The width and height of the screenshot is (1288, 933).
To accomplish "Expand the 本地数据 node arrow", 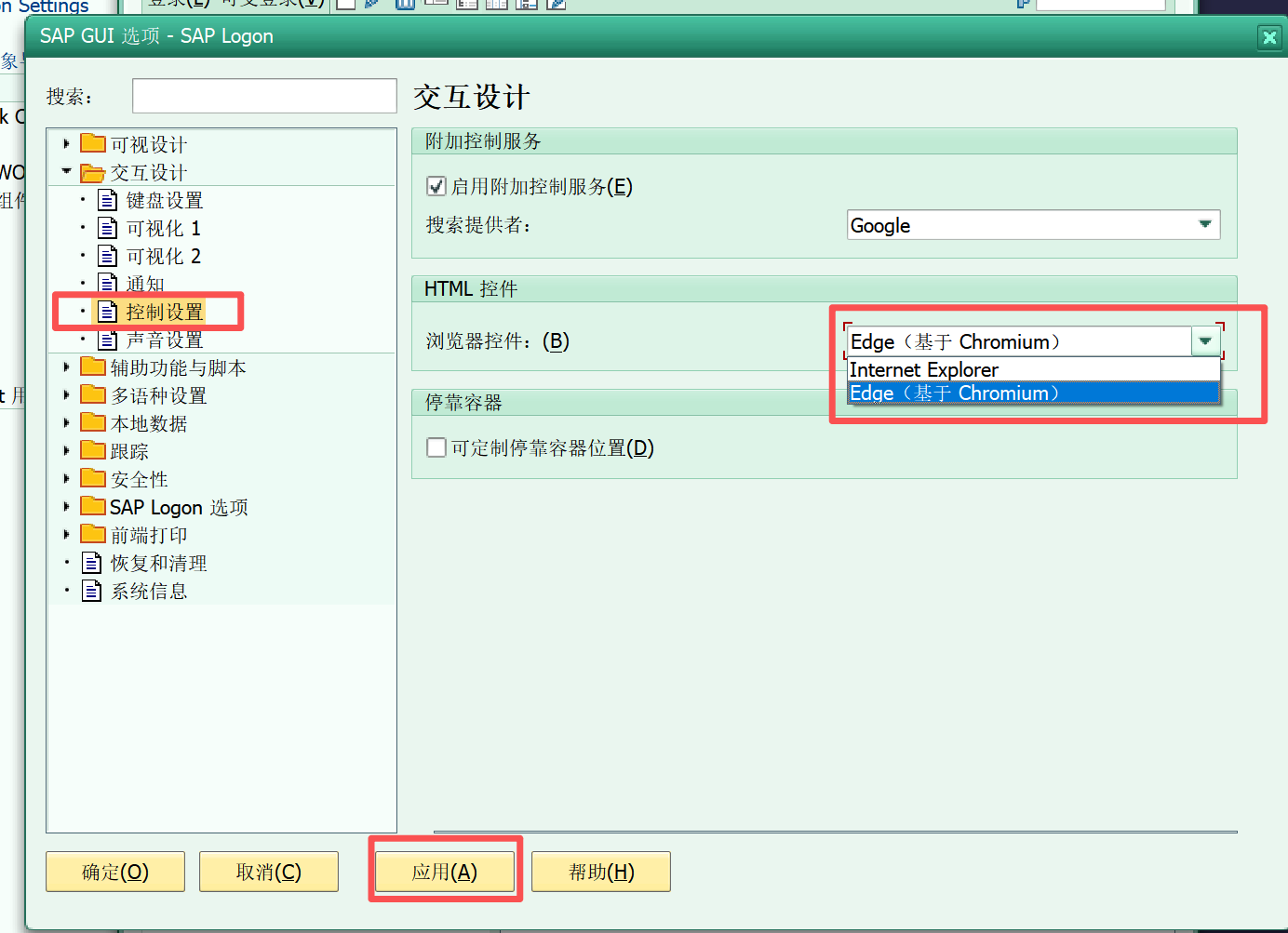I will (x=66, y=423).
